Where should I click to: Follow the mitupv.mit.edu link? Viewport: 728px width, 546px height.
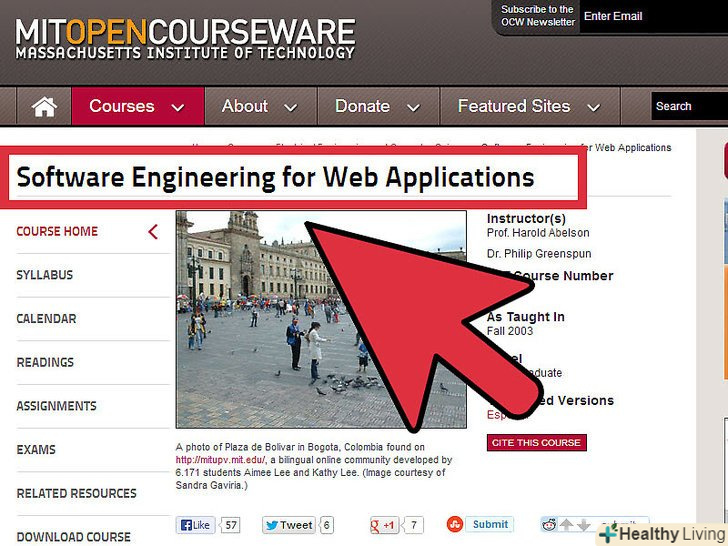[x=221, y=460]
